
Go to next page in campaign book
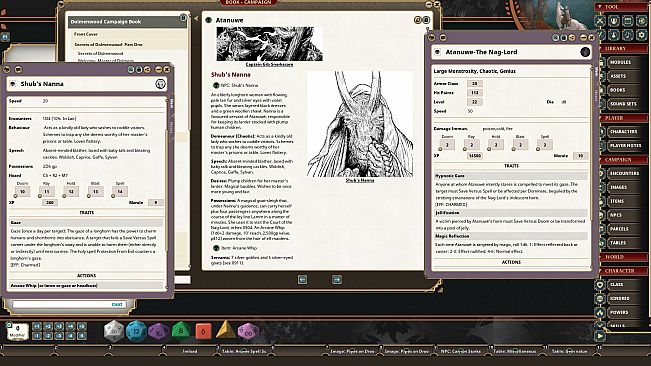coord(337,280)
